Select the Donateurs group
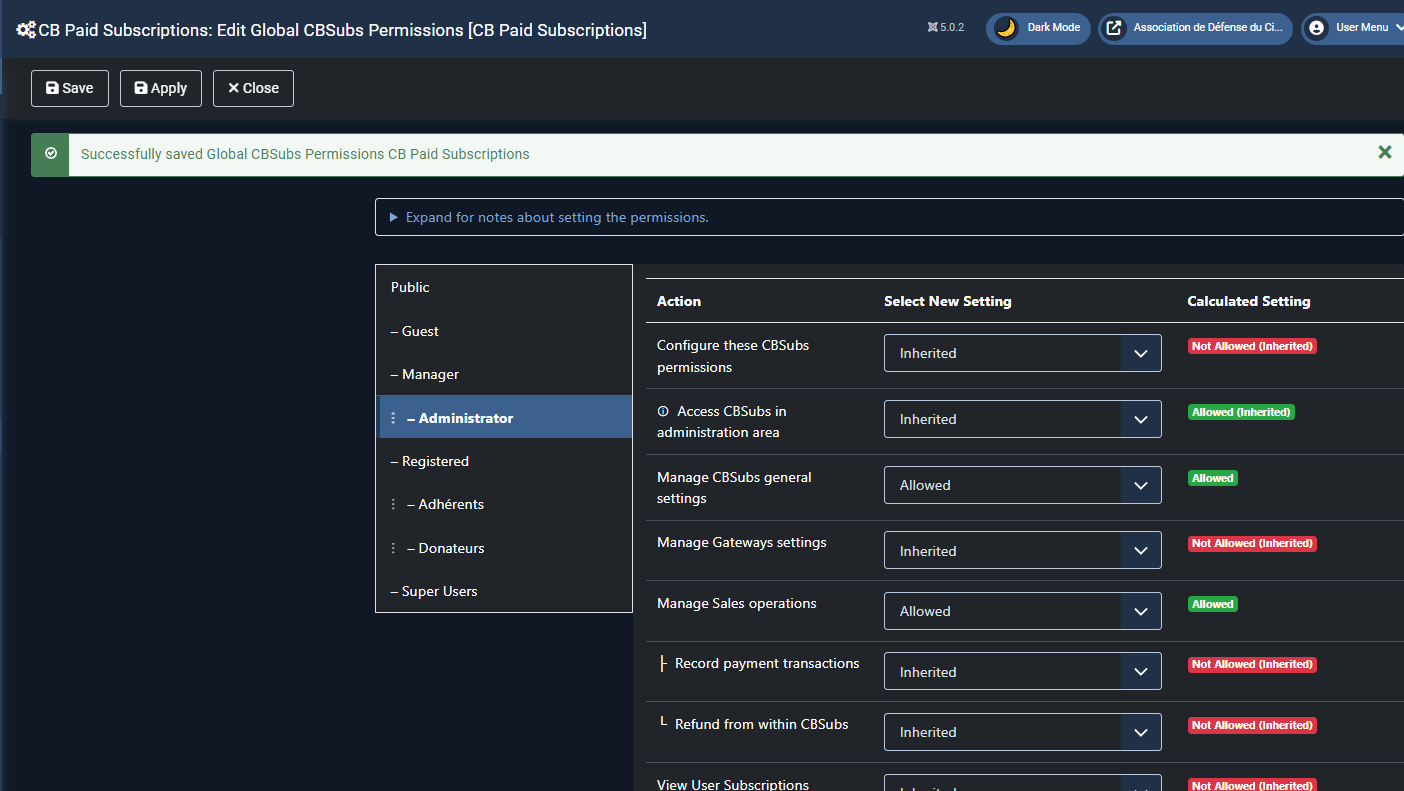 point(504,548)
